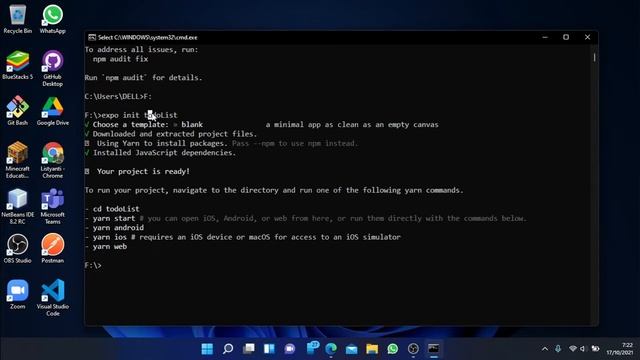Image resolution: width=640 pixels, height=360 pixels.
Task: Launch the Minecraft Education desktop shortcut
Action: click(18, 160)
